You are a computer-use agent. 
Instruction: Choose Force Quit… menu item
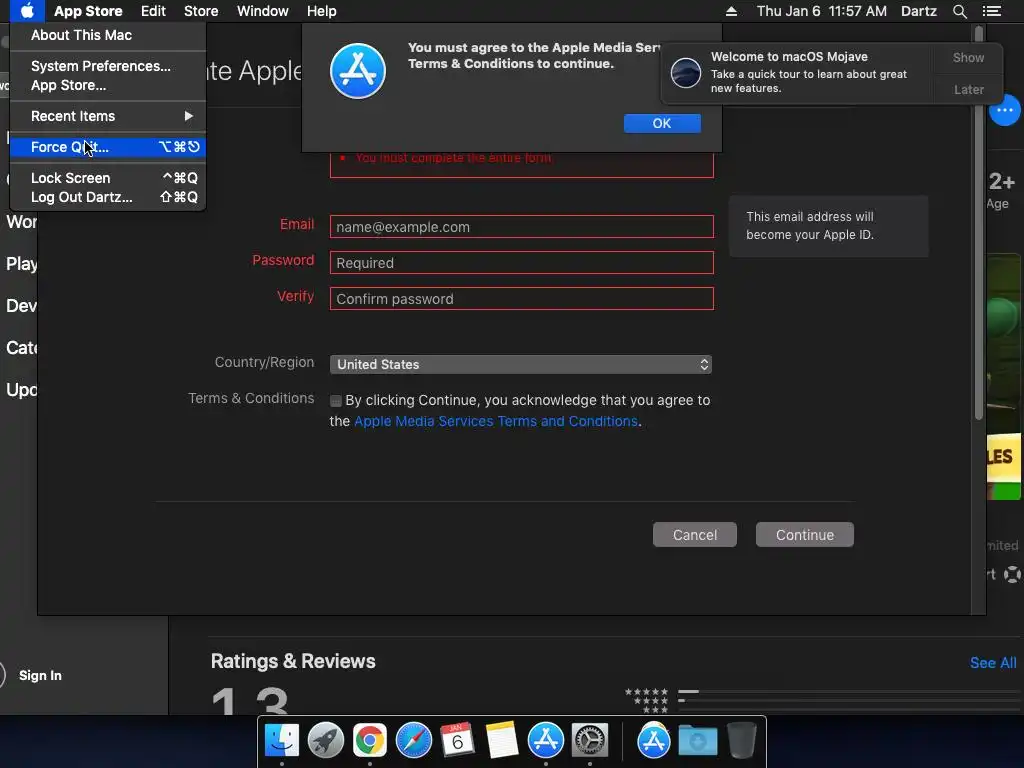pos(108,147)
